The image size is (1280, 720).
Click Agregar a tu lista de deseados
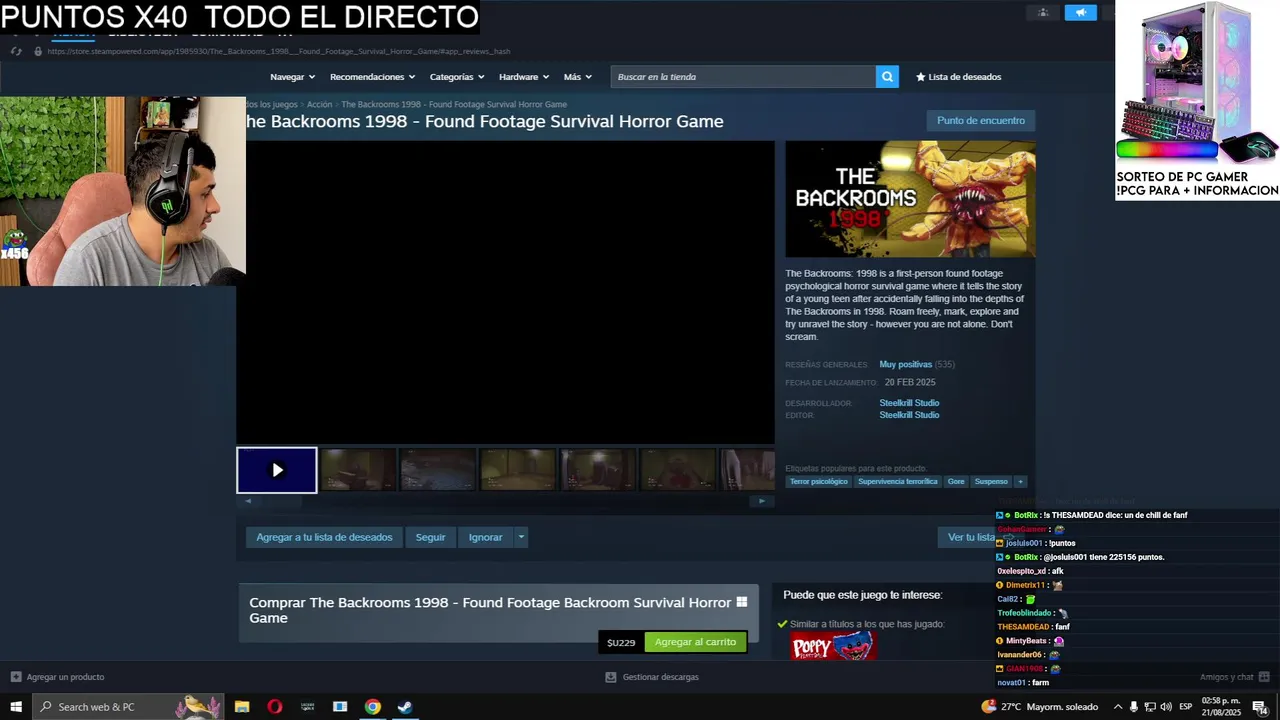click(324, 537)
